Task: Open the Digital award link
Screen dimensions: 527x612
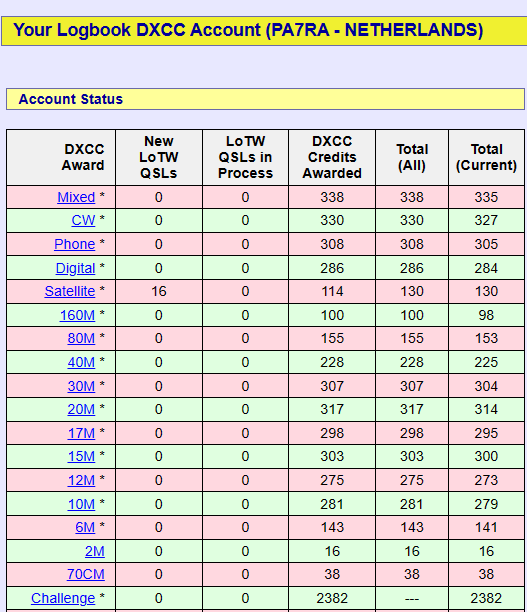Action: (x=75, y=268)
